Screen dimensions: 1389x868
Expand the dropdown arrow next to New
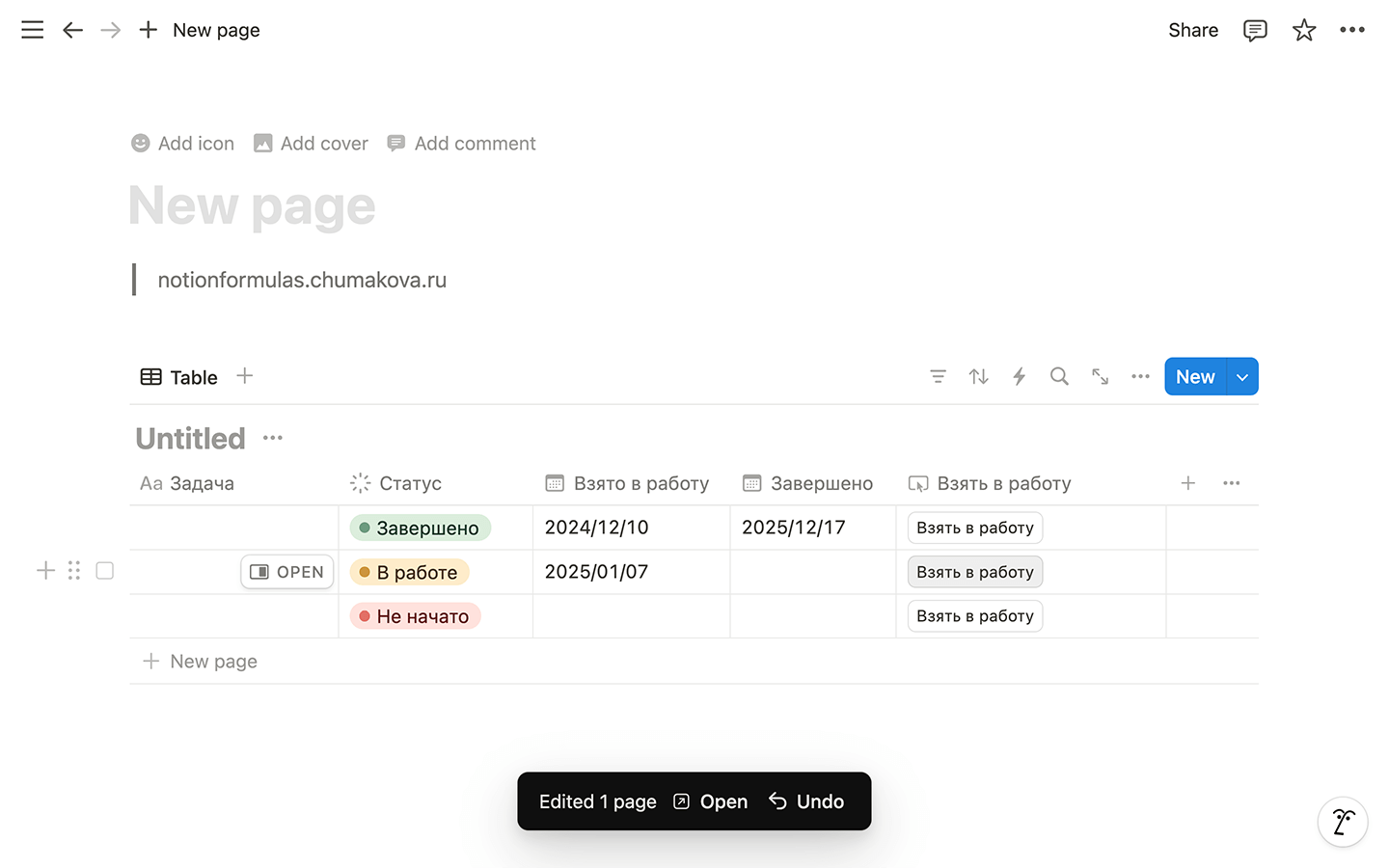click(1242, 377)
